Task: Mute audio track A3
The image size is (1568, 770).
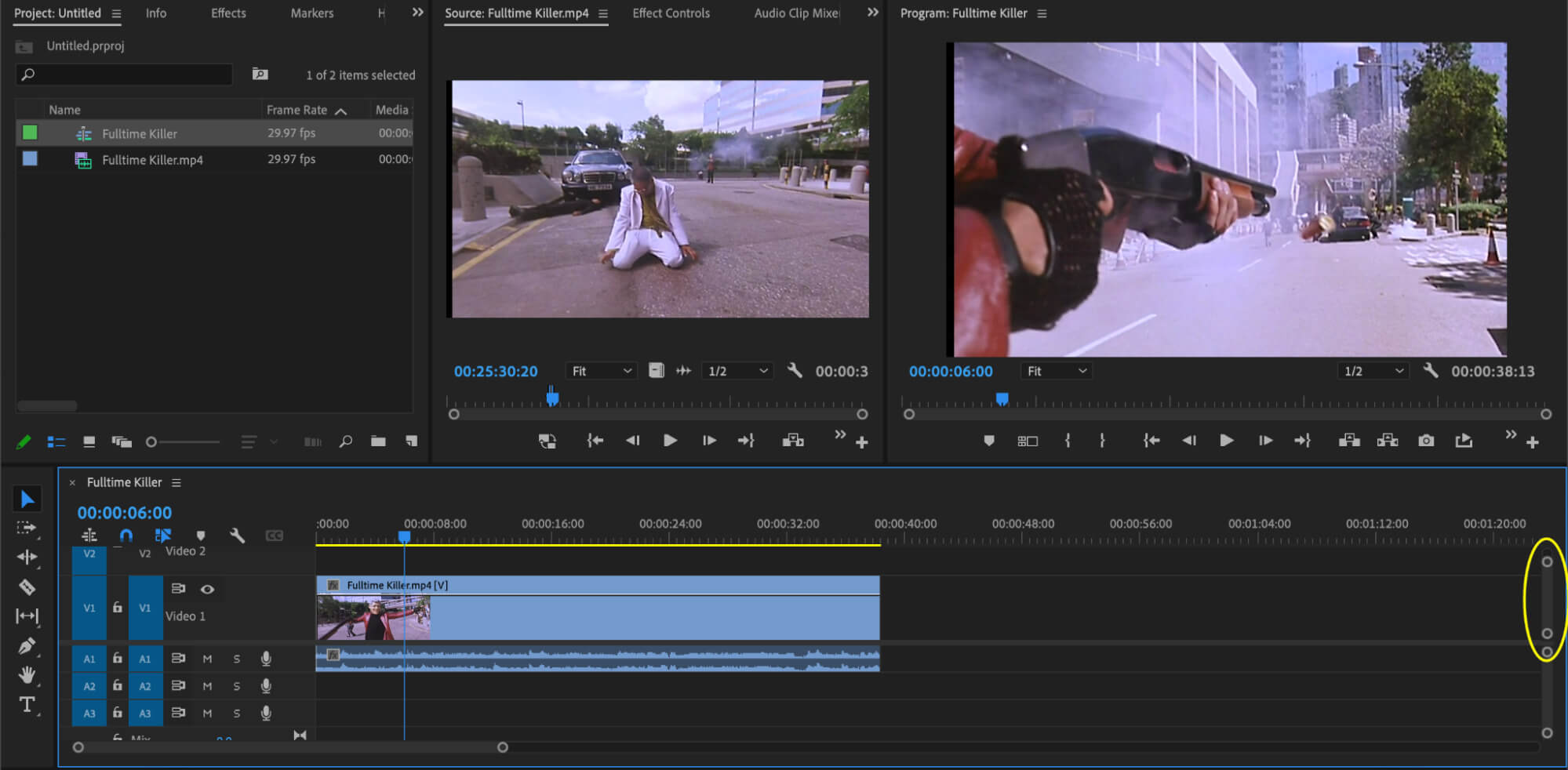Action: (207, 714)
